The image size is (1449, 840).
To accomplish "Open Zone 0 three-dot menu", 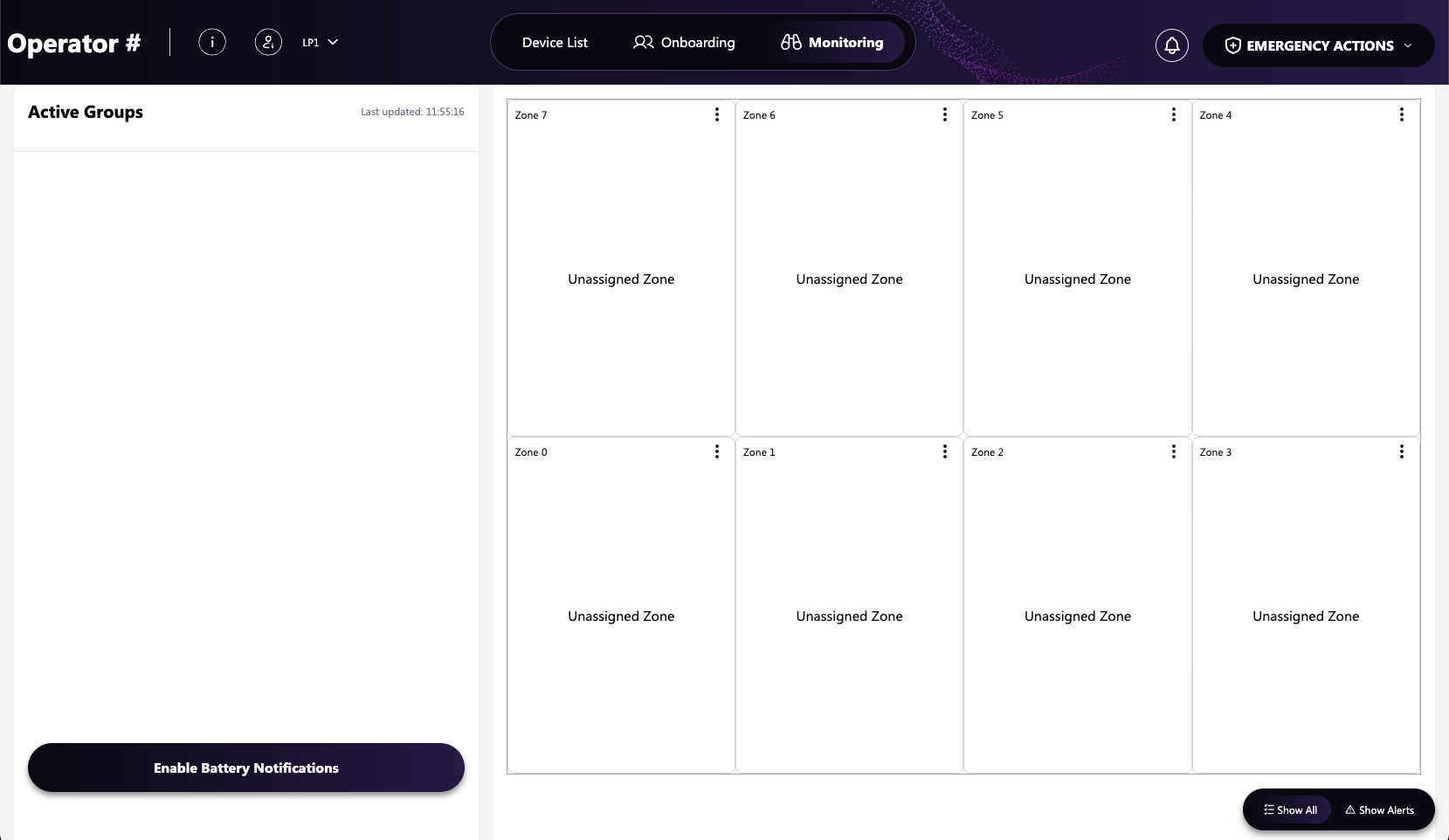I will pos(717,451).
